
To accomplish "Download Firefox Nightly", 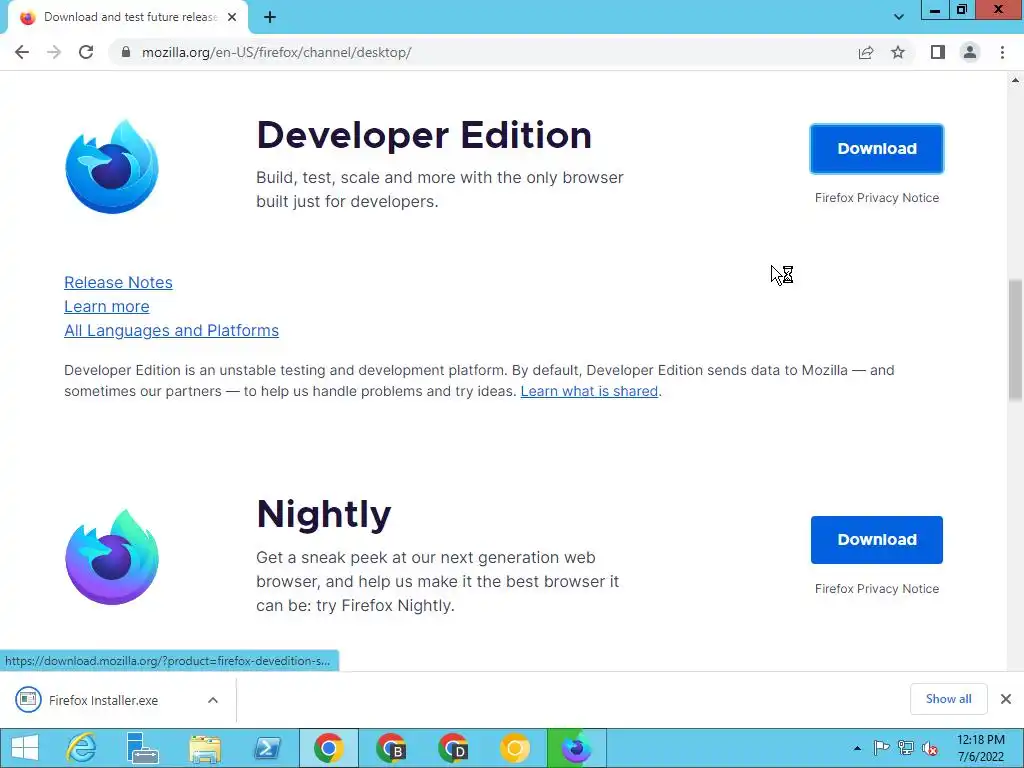I will tap(876, 539).
